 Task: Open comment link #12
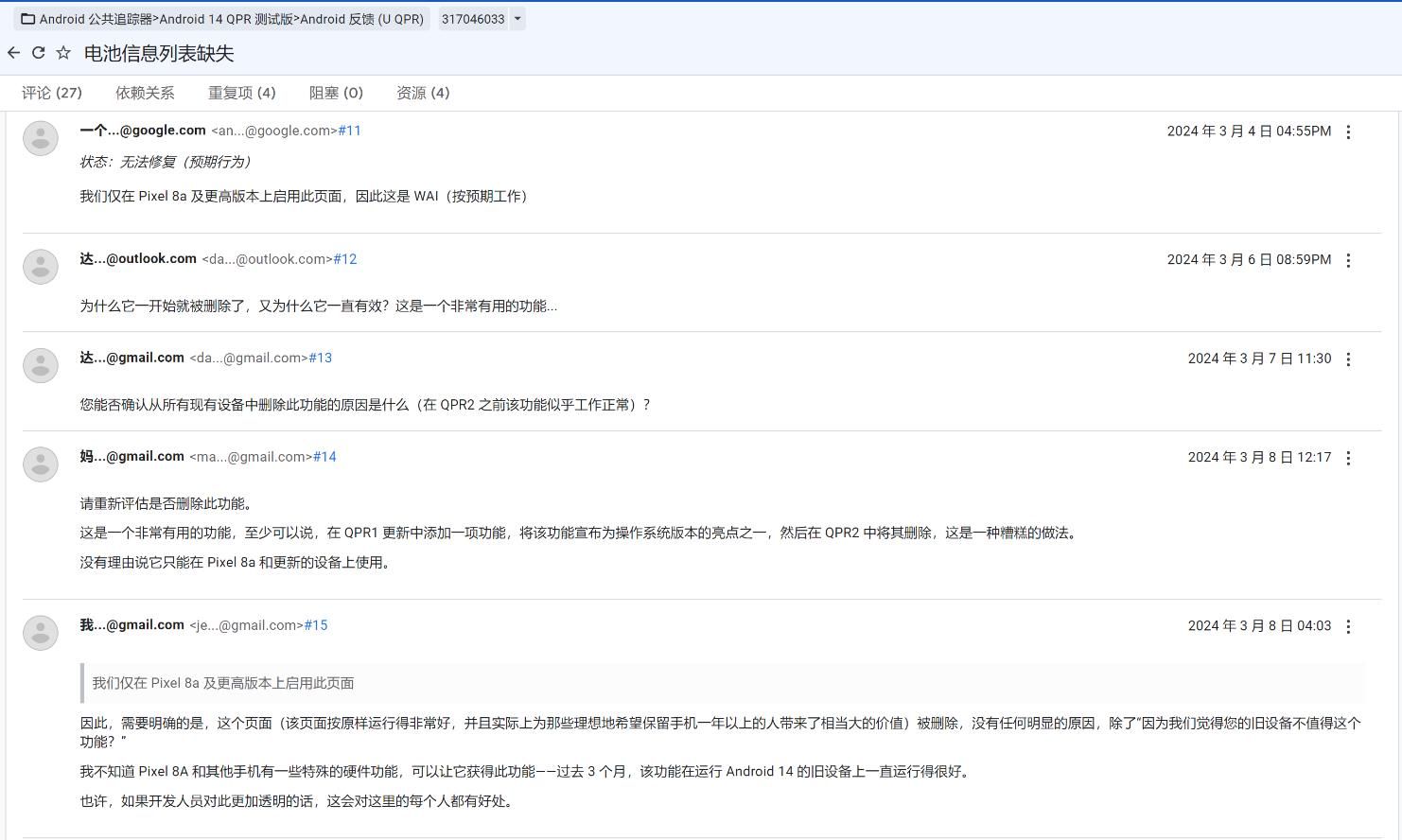pyautogui.click(x=345, y=259)
